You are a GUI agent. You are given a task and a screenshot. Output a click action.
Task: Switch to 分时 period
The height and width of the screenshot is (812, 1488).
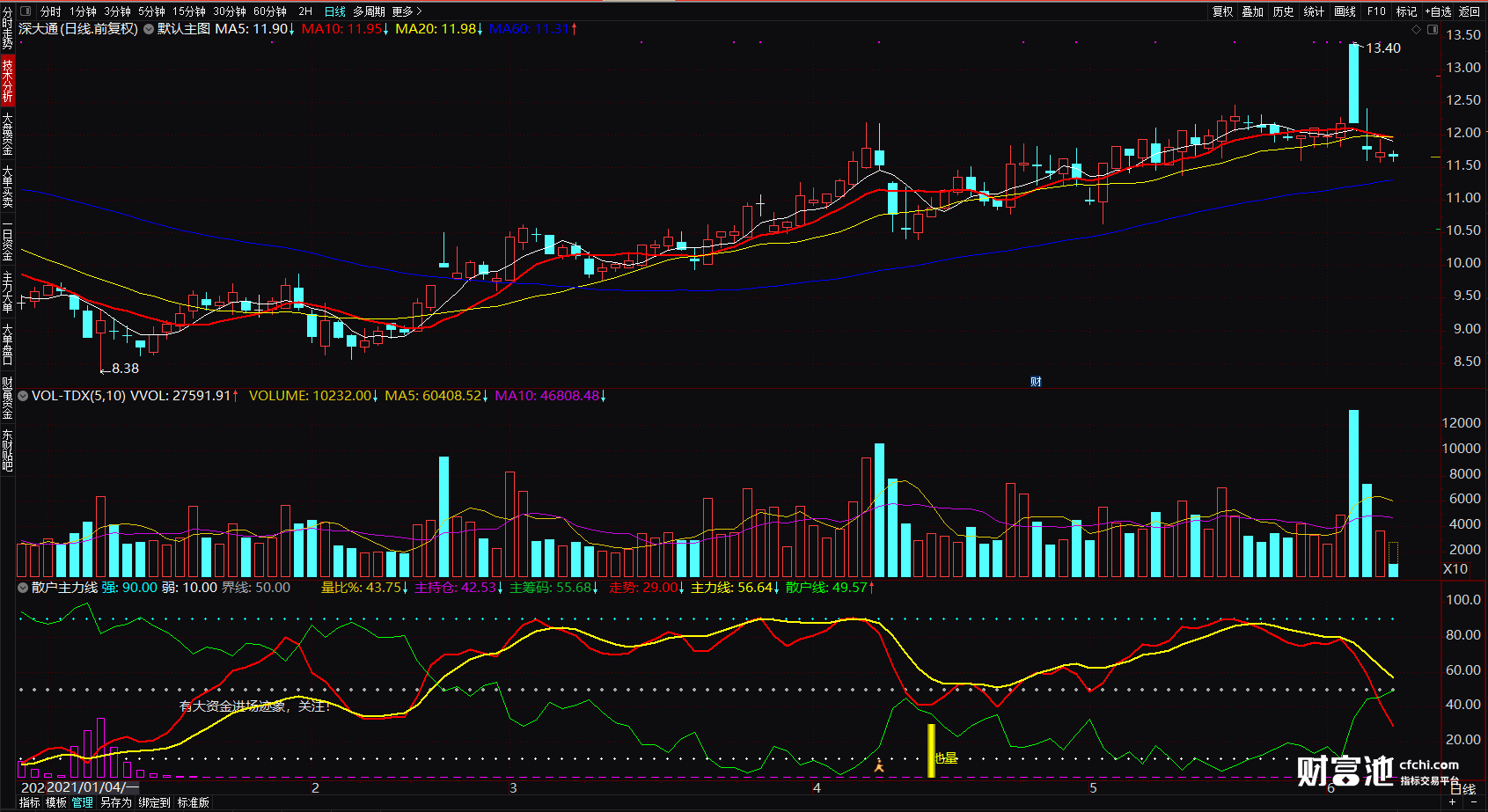point(50,11)
